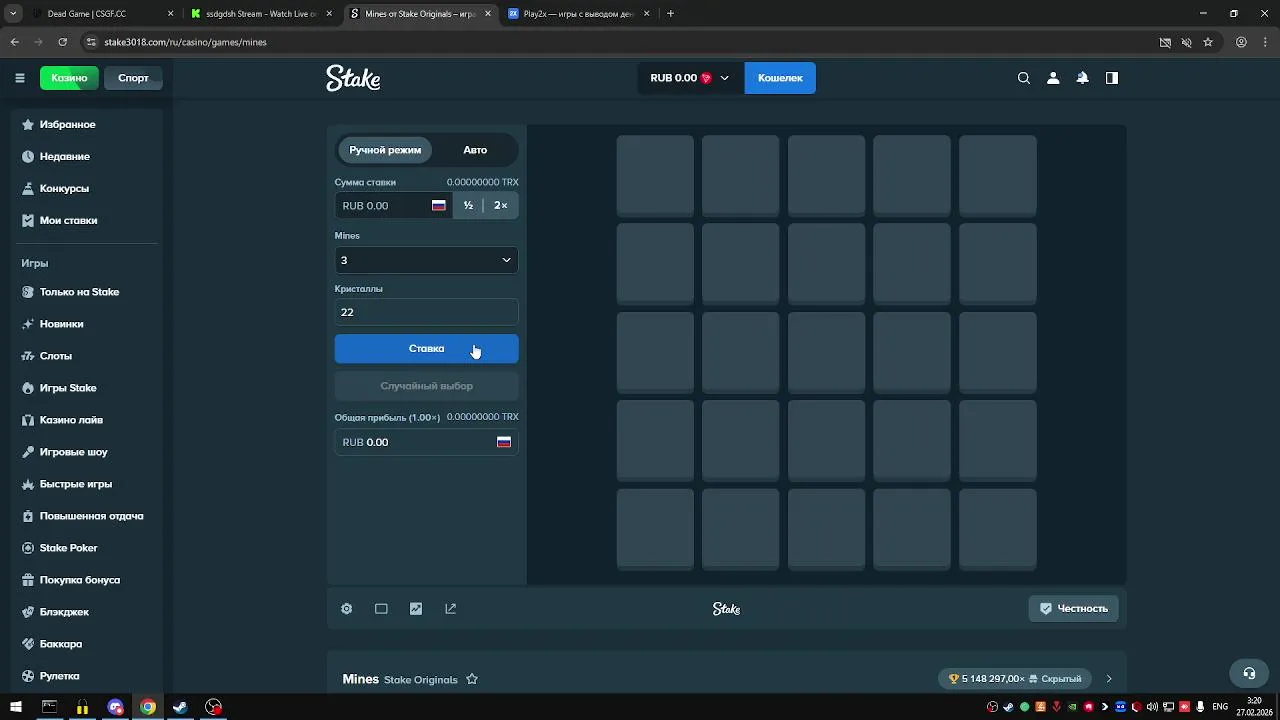The width and height of the screenshot is (1280, 720).
Task: Click Случайный выбор button
Action: click(426, 386)
